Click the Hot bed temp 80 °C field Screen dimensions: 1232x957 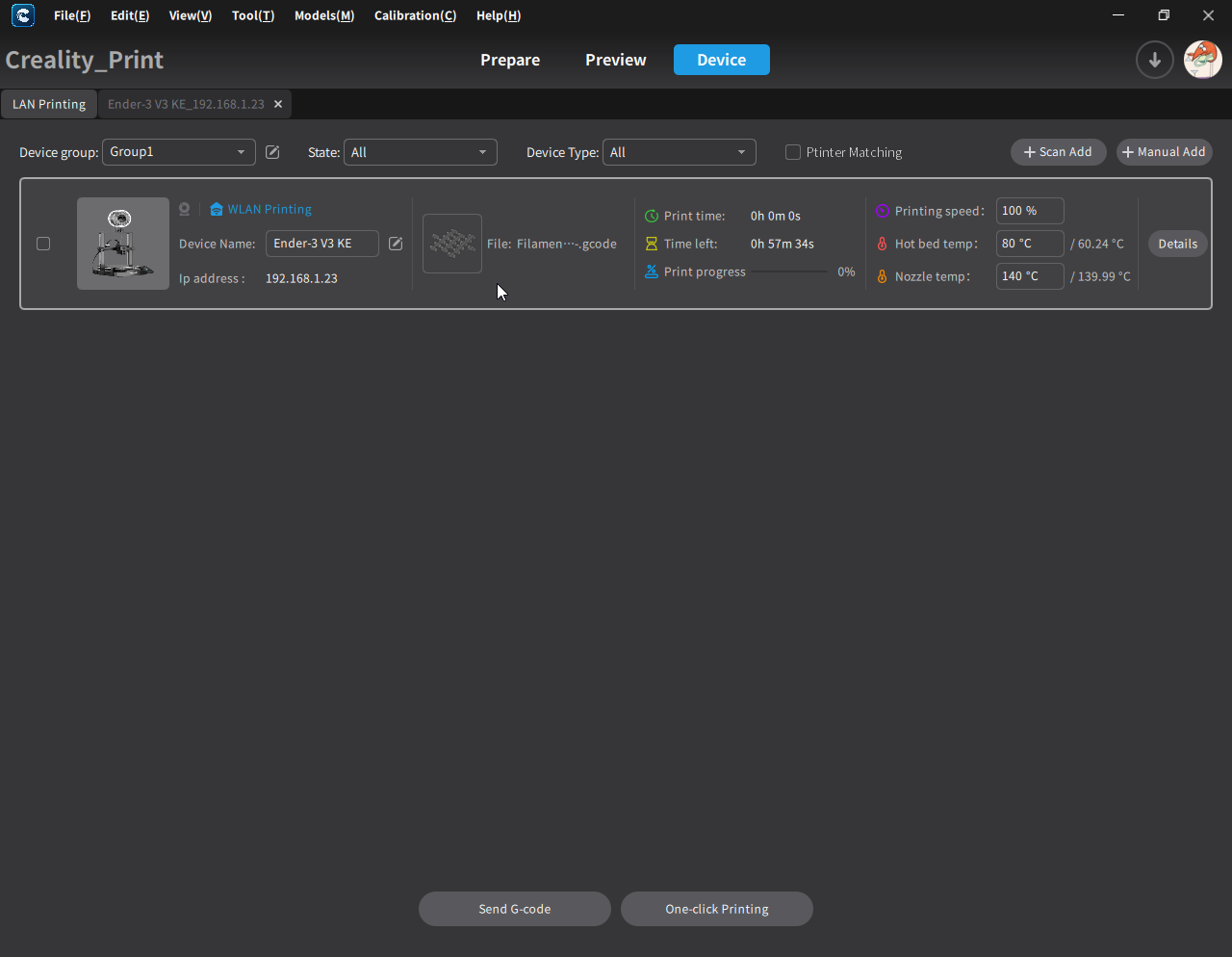point(1030,244)
